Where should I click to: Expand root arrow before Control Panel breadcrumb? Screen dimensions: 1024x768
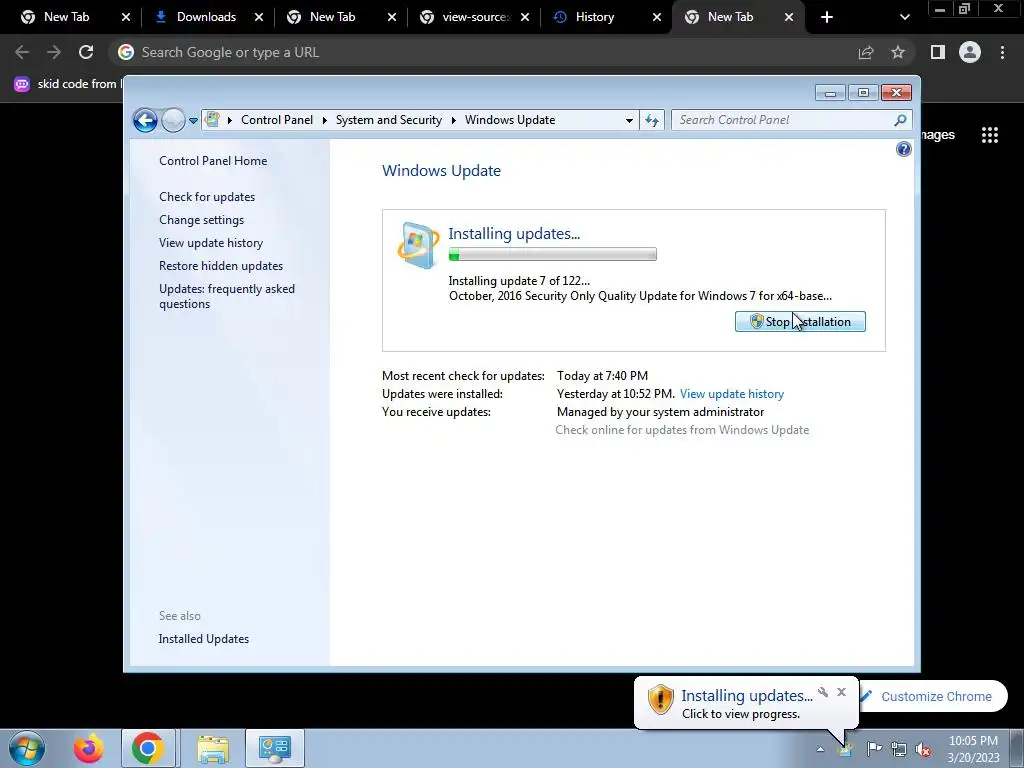[230, 120]
